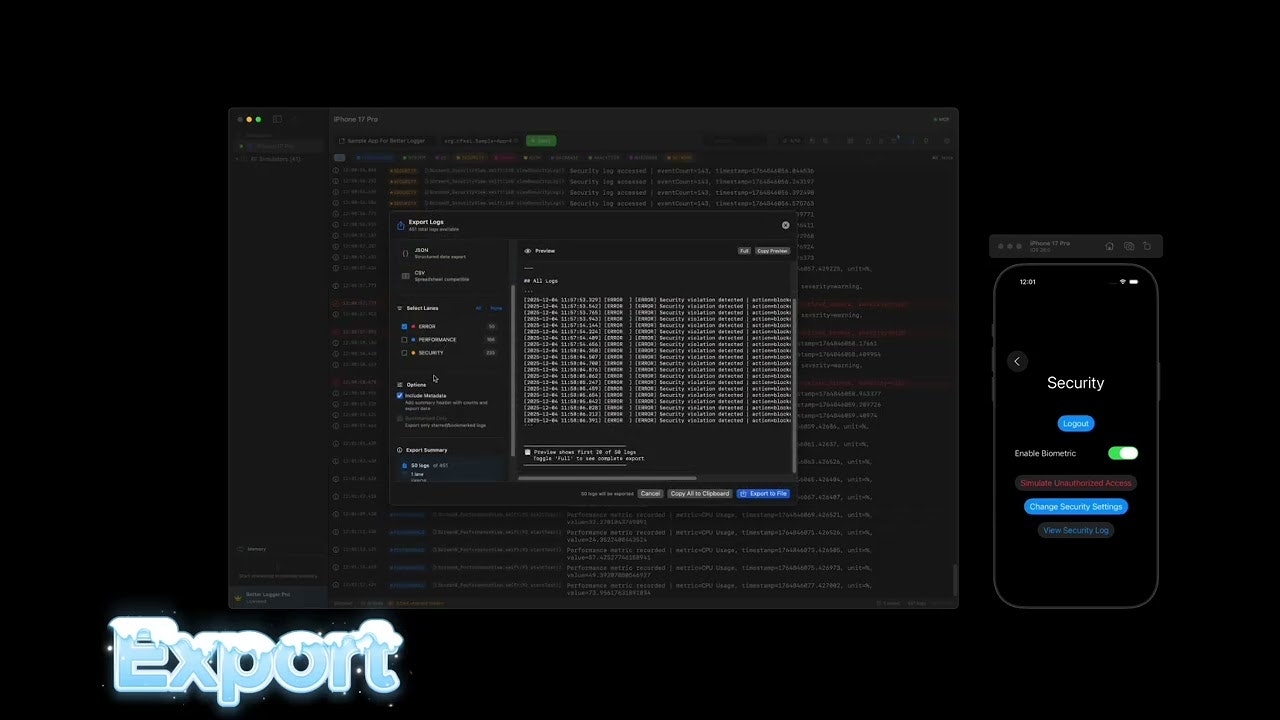Click None to deselect all lanes

coord(496,308)
